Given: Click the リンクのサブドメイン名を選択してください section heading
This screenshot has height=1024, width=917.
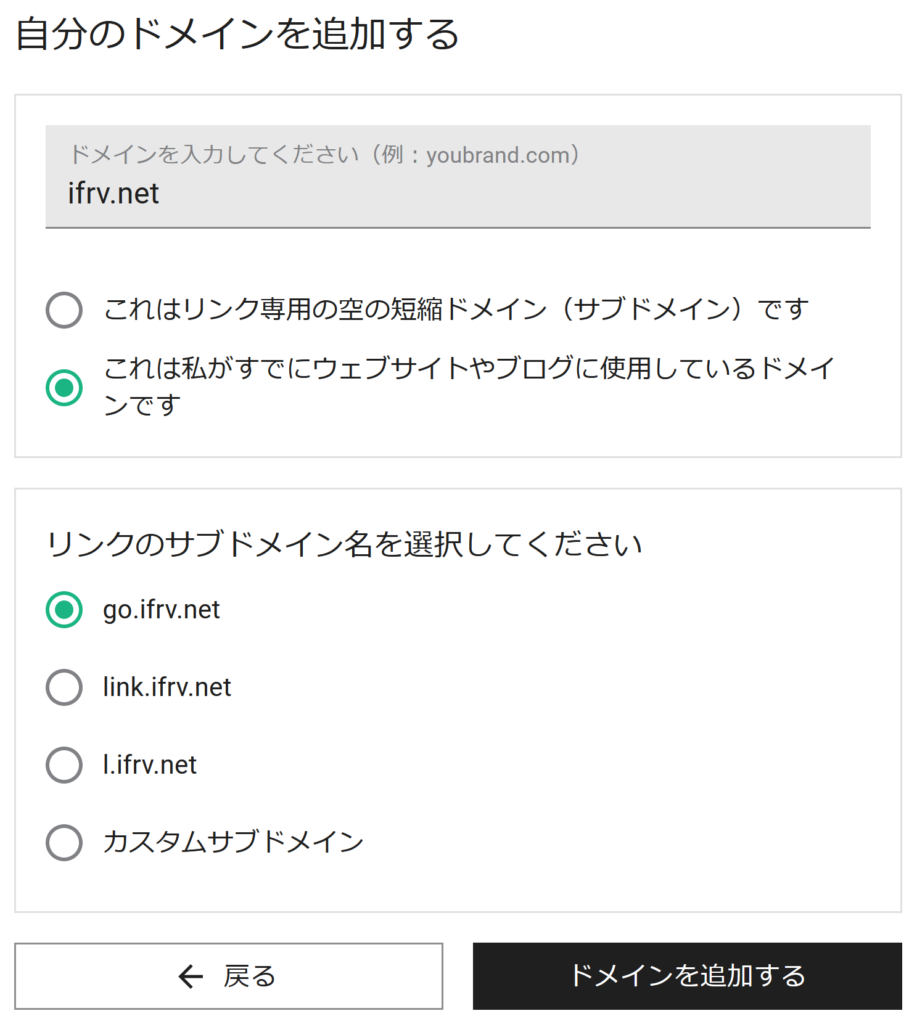Looking at the screenshot, I should [344, 544].
